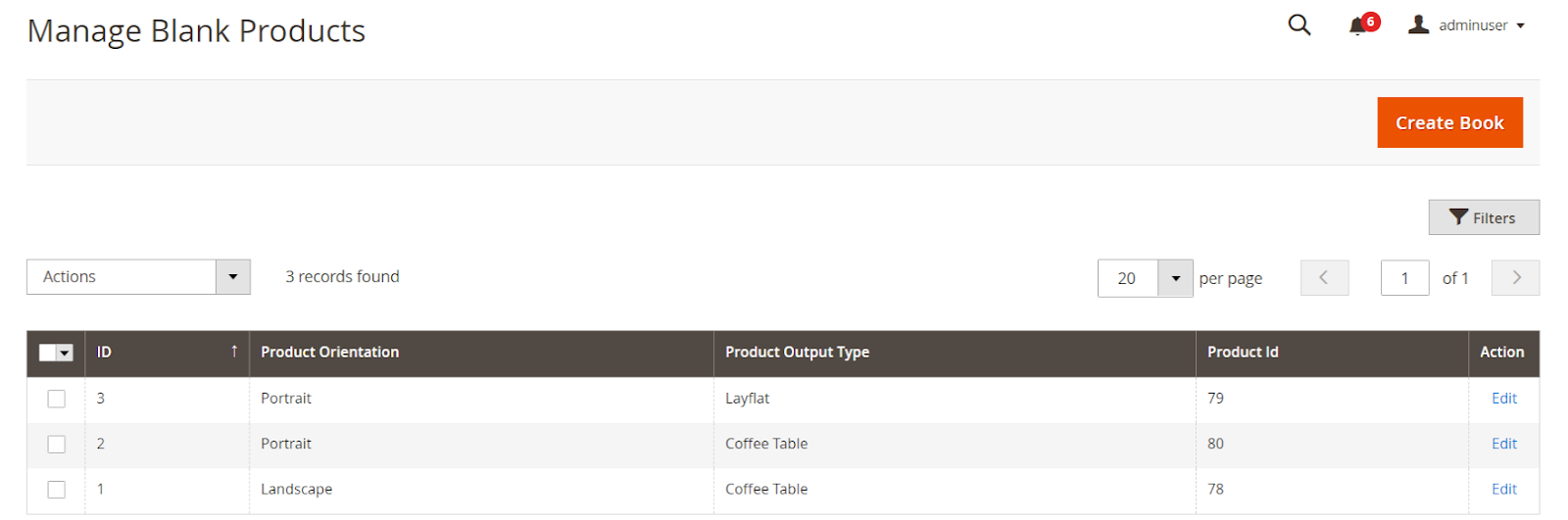Image resolution: width=1568 pixels, height=520 pixels.
Task: Go to next page arrow
Action: coord(1515,278)
